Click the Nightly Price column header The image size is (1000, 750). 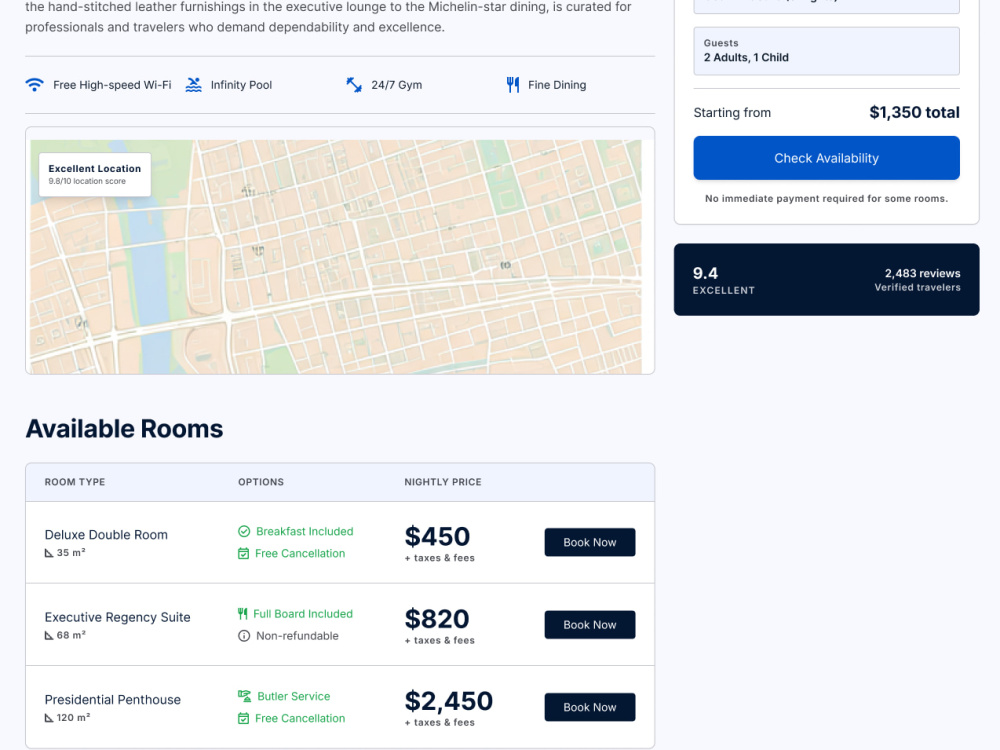click(x=443, y=482)
